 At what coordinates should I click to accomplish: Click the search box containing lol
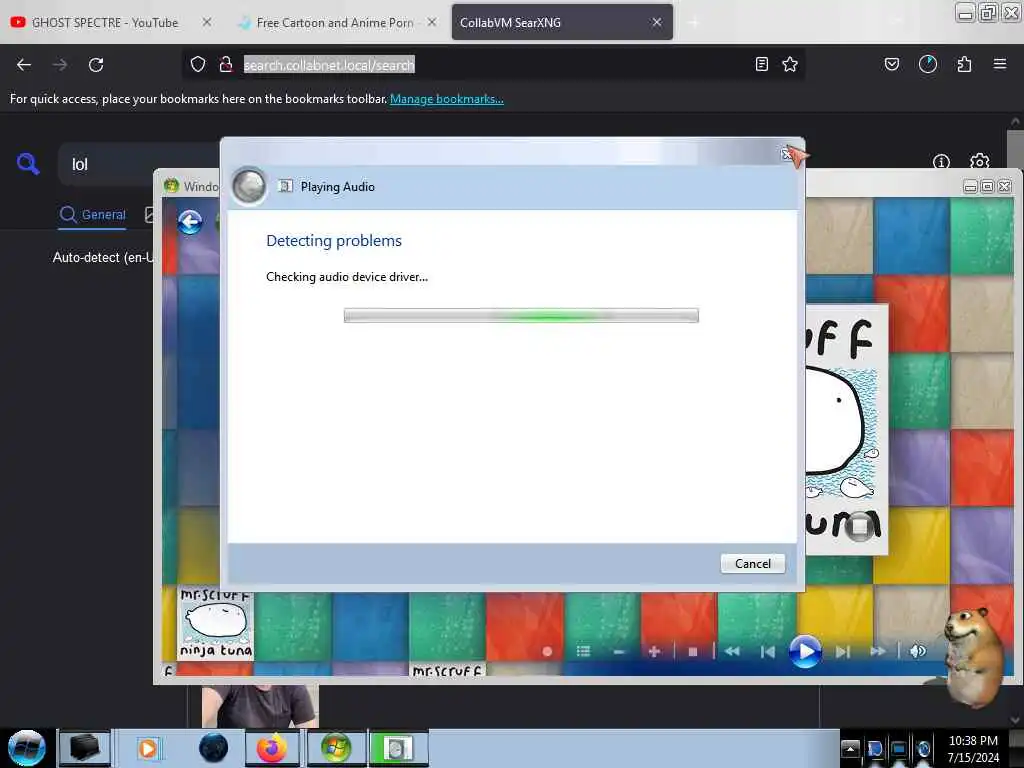[138, 164]
